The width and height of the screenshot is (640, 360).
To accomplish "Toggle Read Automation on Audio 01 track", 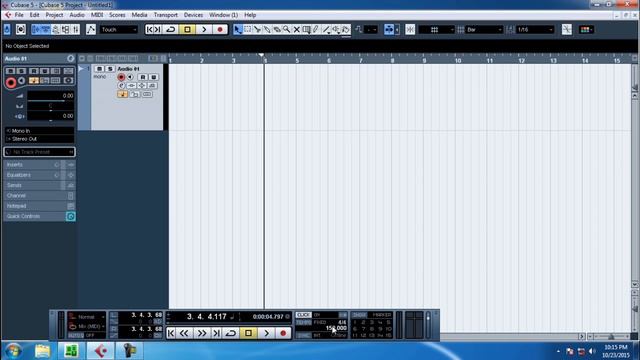I will pos(142,77).
